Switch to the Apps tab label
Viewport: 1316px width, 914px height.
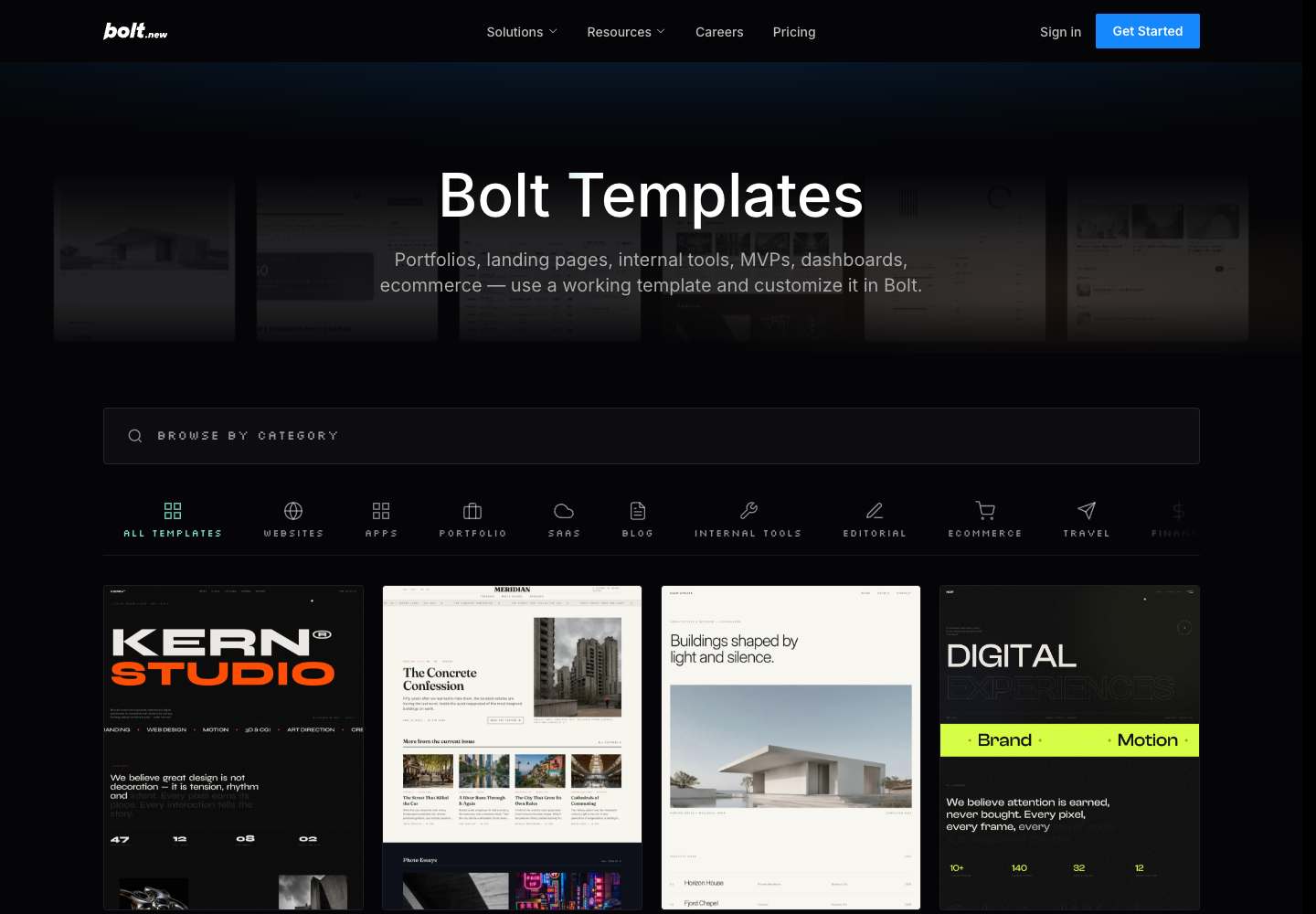tap(381, 534)
